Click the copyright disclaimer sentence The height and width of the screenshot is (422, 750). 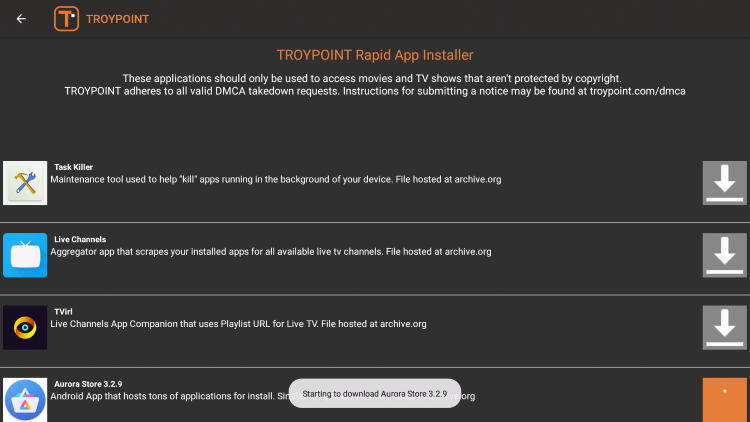pyautogui.click(x=372, y=78)
